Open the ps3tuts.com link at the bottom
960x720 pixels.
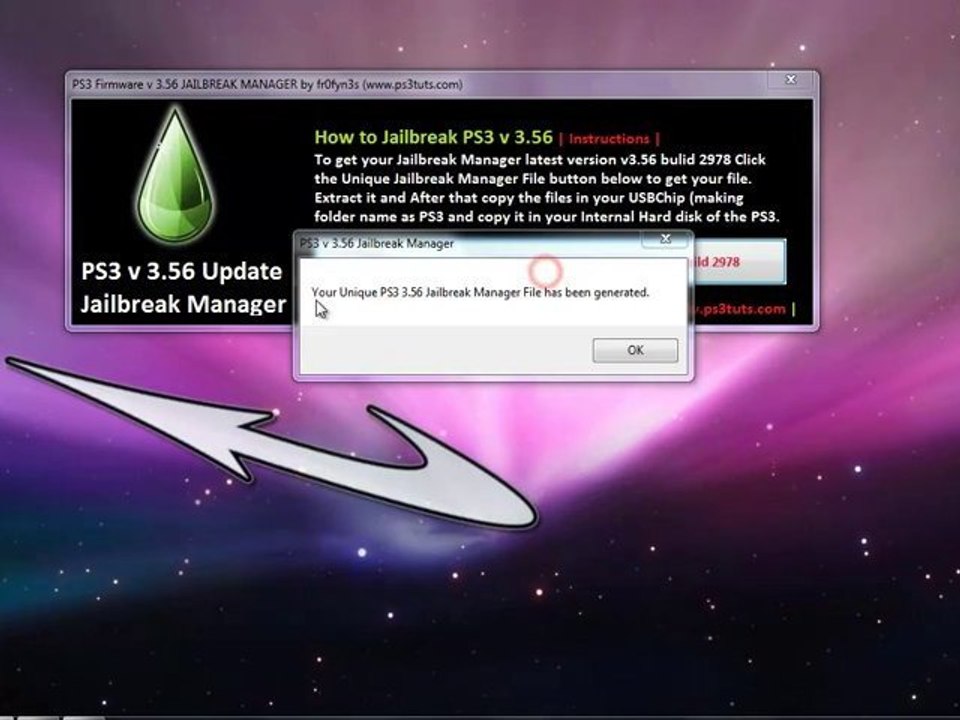click(740, 309)
